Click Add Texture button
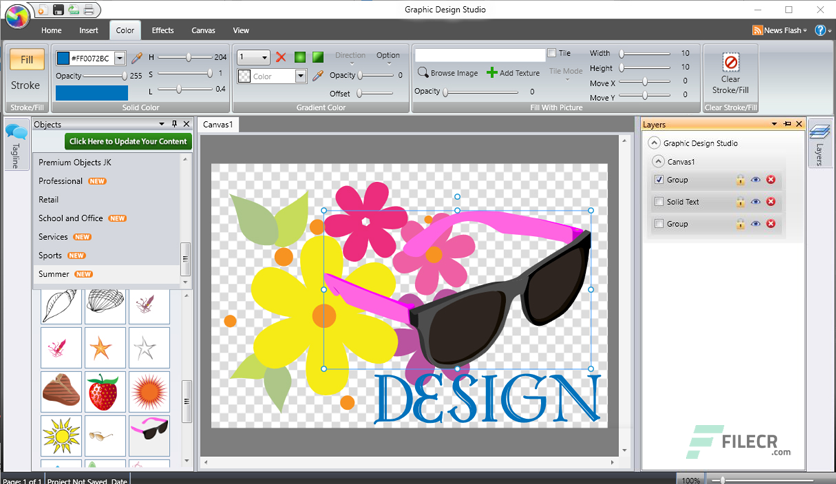The image size is (836, 484). (513, 72)
